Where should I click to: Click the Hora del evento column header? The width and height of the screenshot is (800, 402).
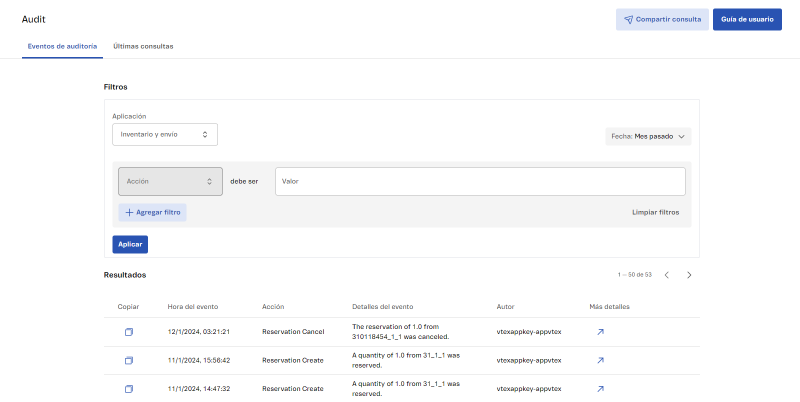pos(193,306)
